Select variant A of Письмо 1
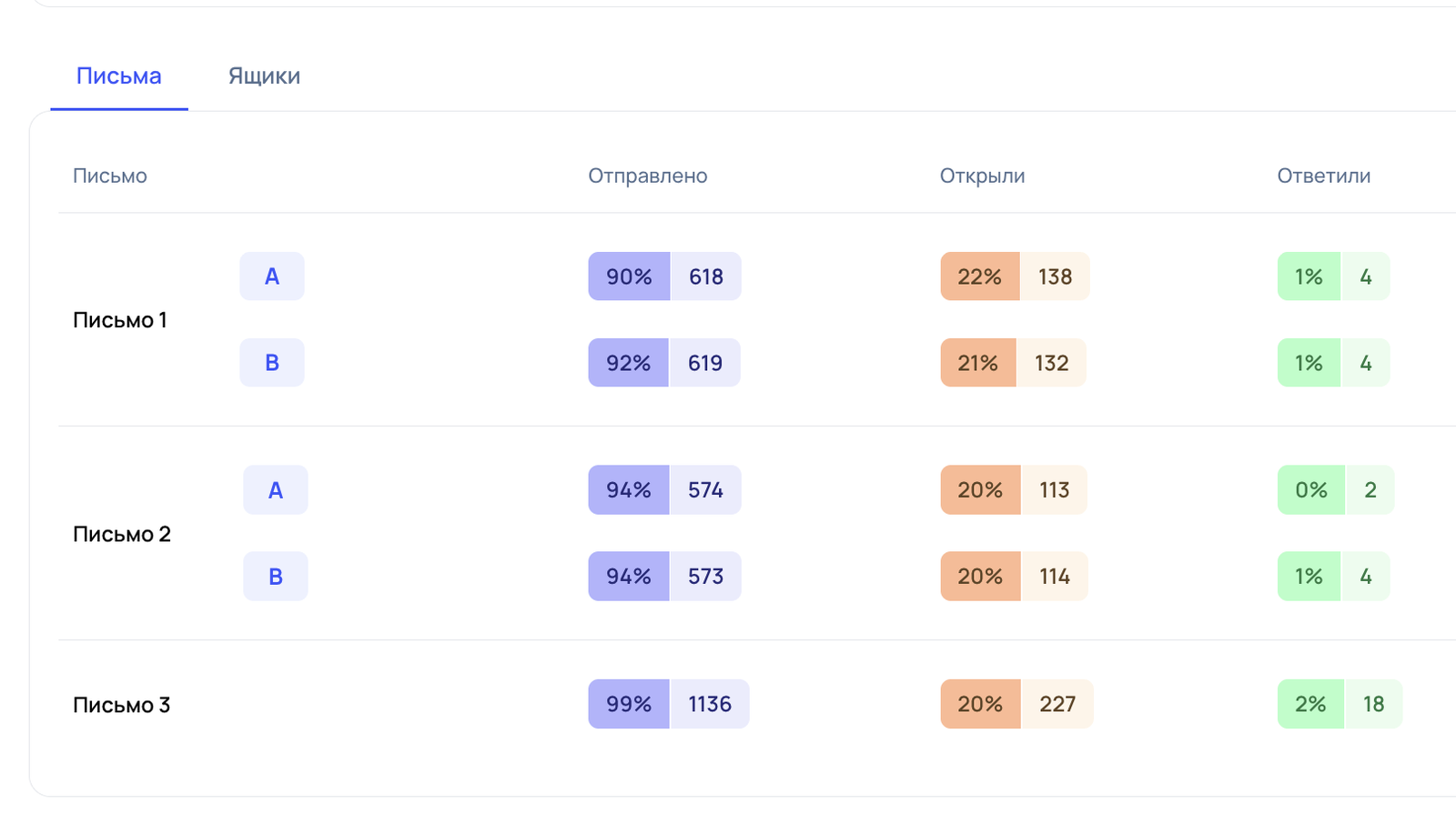Viewport: 1456px width, 824px height. click(x=272, y=276)
